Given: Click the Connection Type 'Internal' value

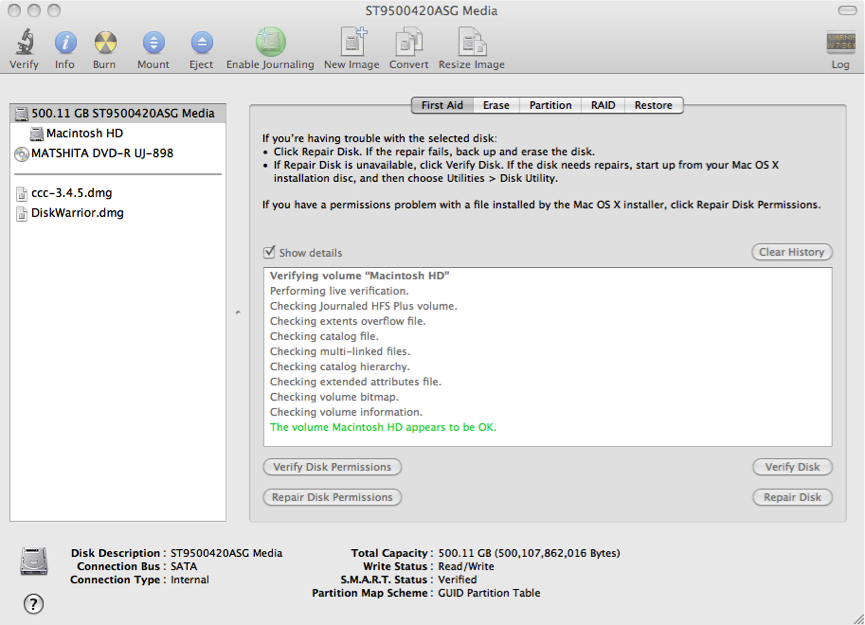Looking at the screenshot, I should pos(190,579).
